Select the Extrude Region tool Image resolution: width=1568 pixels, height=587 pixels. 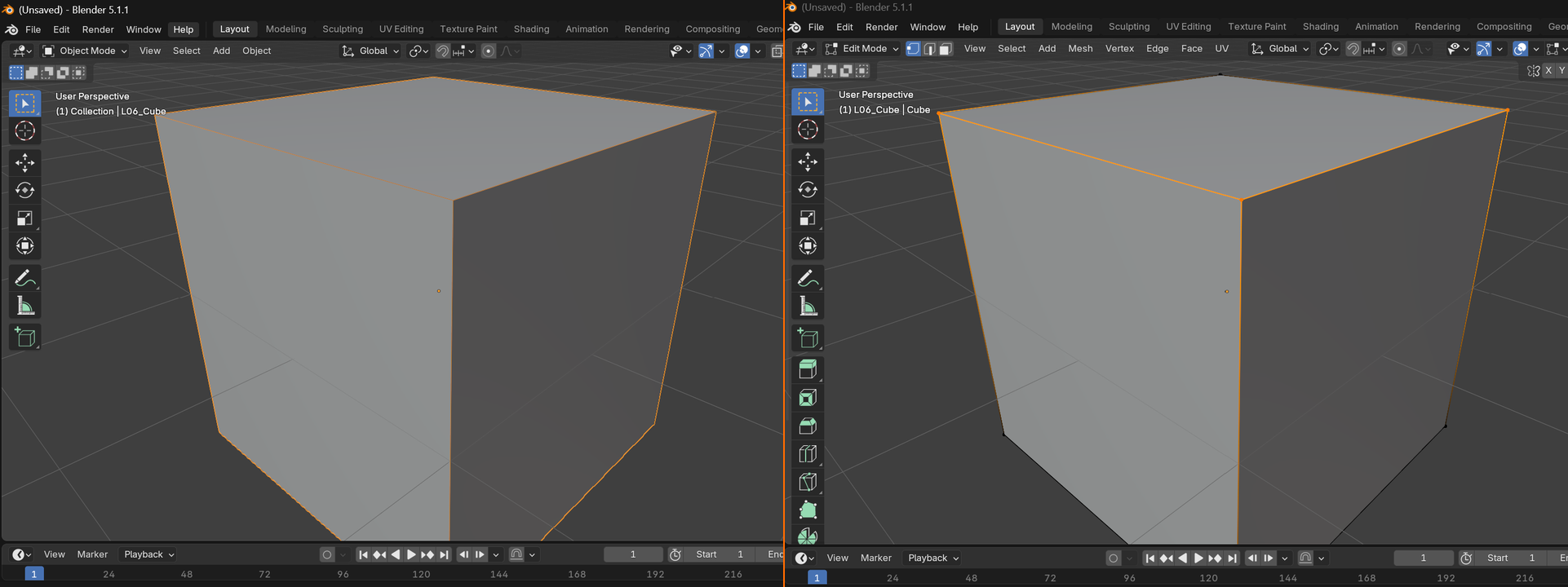click(x=808, y=369)
